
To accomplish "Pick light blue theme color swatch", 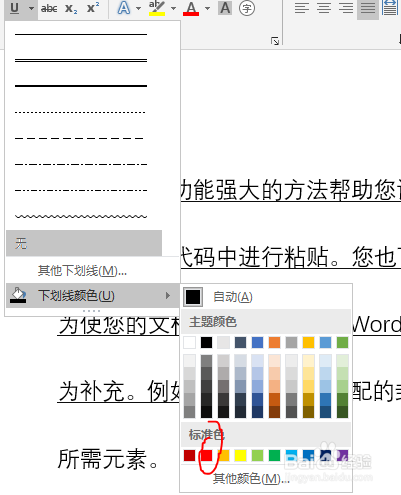I will (x=326, y=342).
